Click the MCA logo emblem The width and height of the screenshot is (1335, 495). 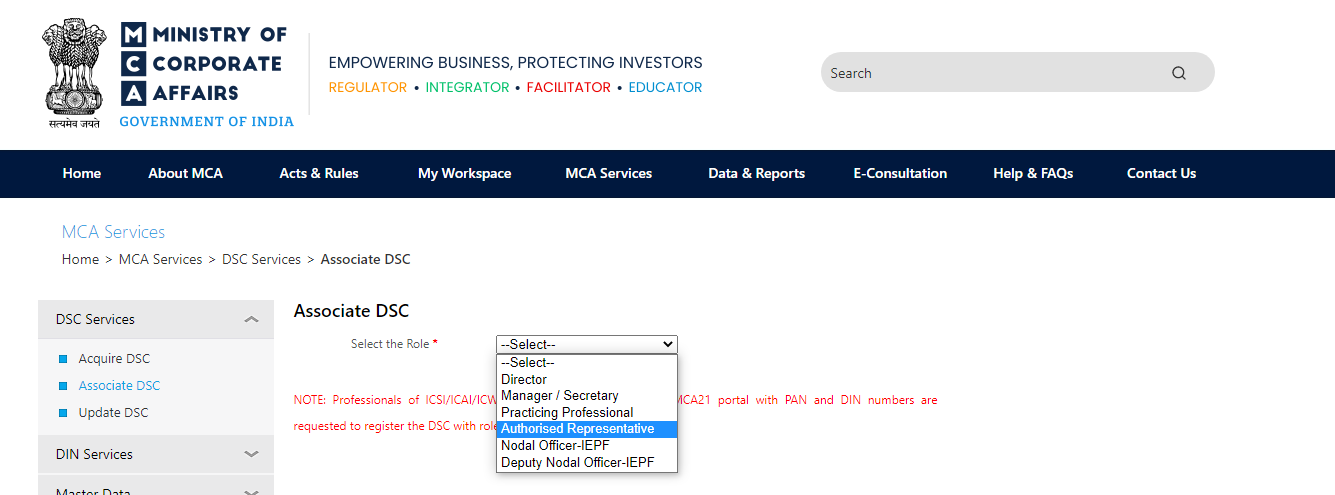click(74, 75)
